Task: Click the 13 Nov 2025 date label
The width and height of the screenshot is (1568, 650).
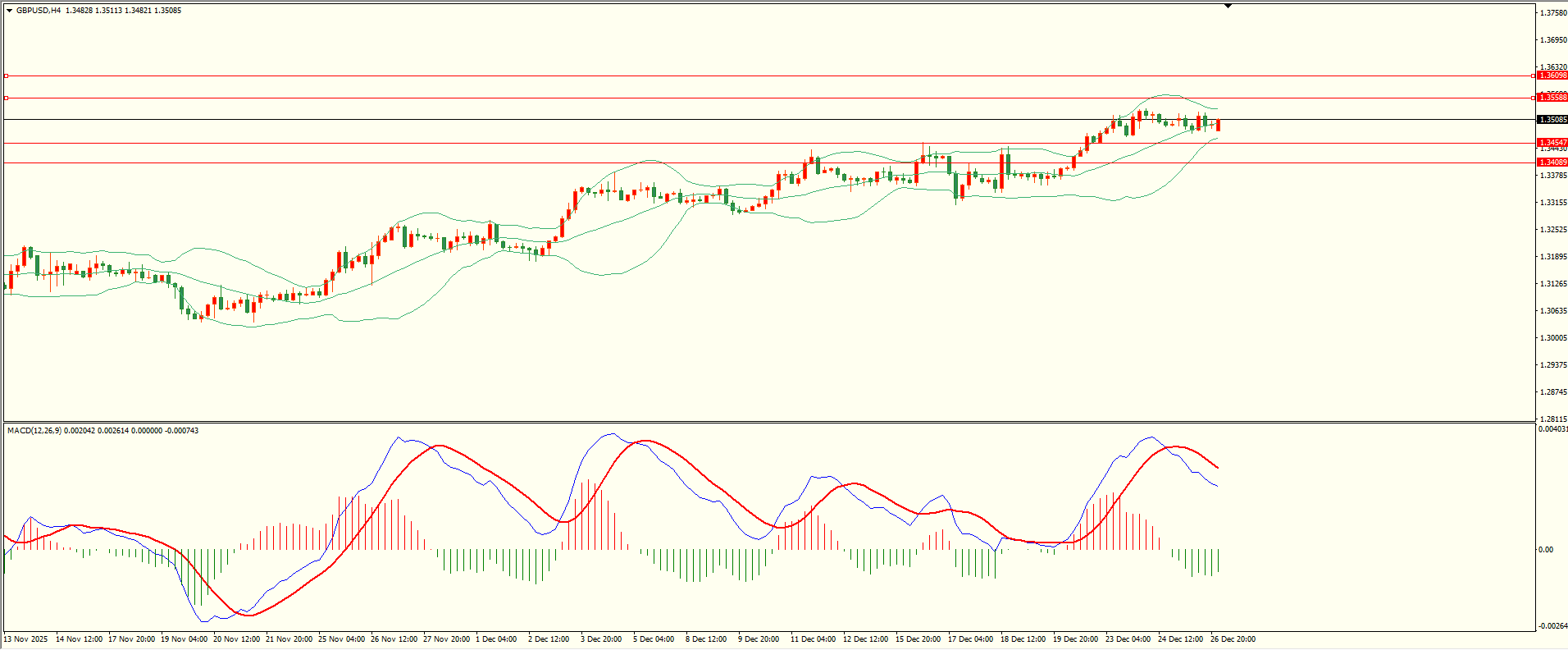Action: point(25,639)
